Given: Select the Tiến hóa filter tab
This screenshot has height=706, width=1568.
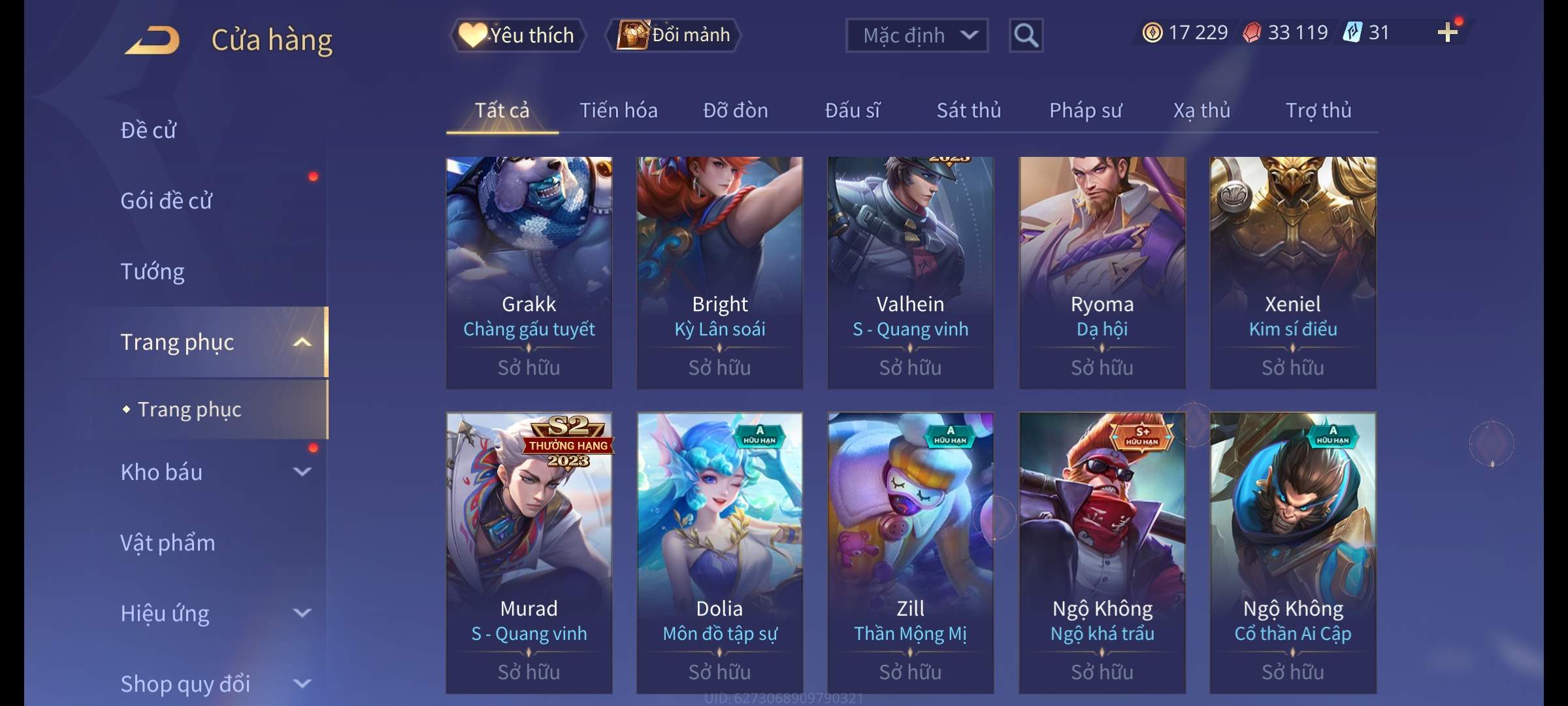Looking at the screenshot, I should click(x=618, y=110).
